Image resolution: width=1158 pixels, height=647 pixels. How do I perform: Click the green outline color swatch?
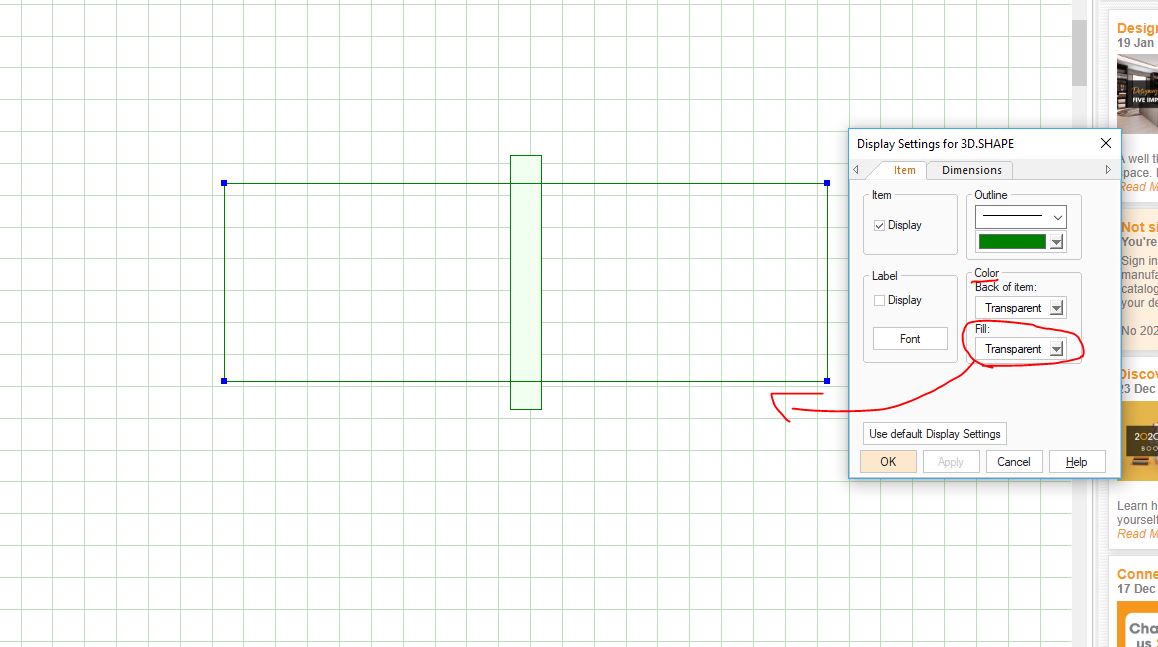pyautogui.click(x=1012, y=242)
